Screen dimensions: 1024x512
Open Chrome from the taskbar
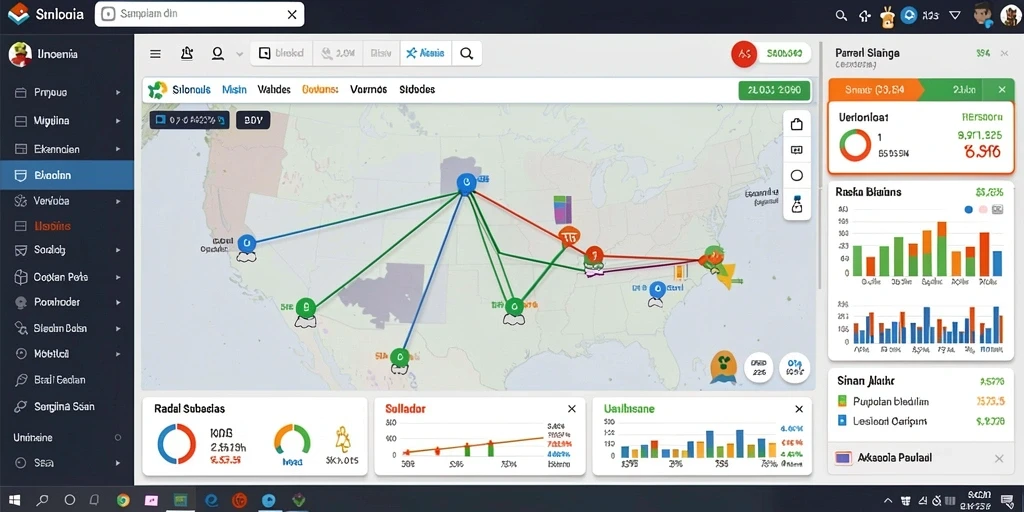[x=123, y=501]
